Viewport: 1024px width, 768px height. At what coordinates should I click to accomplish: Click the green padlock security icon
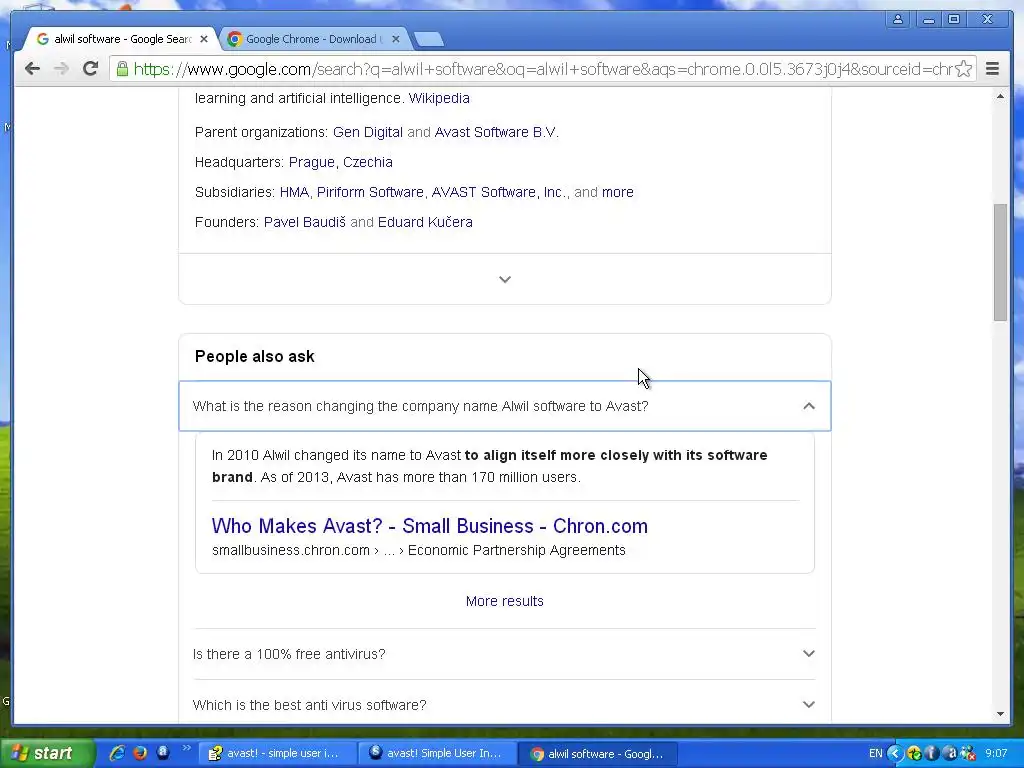122,69
